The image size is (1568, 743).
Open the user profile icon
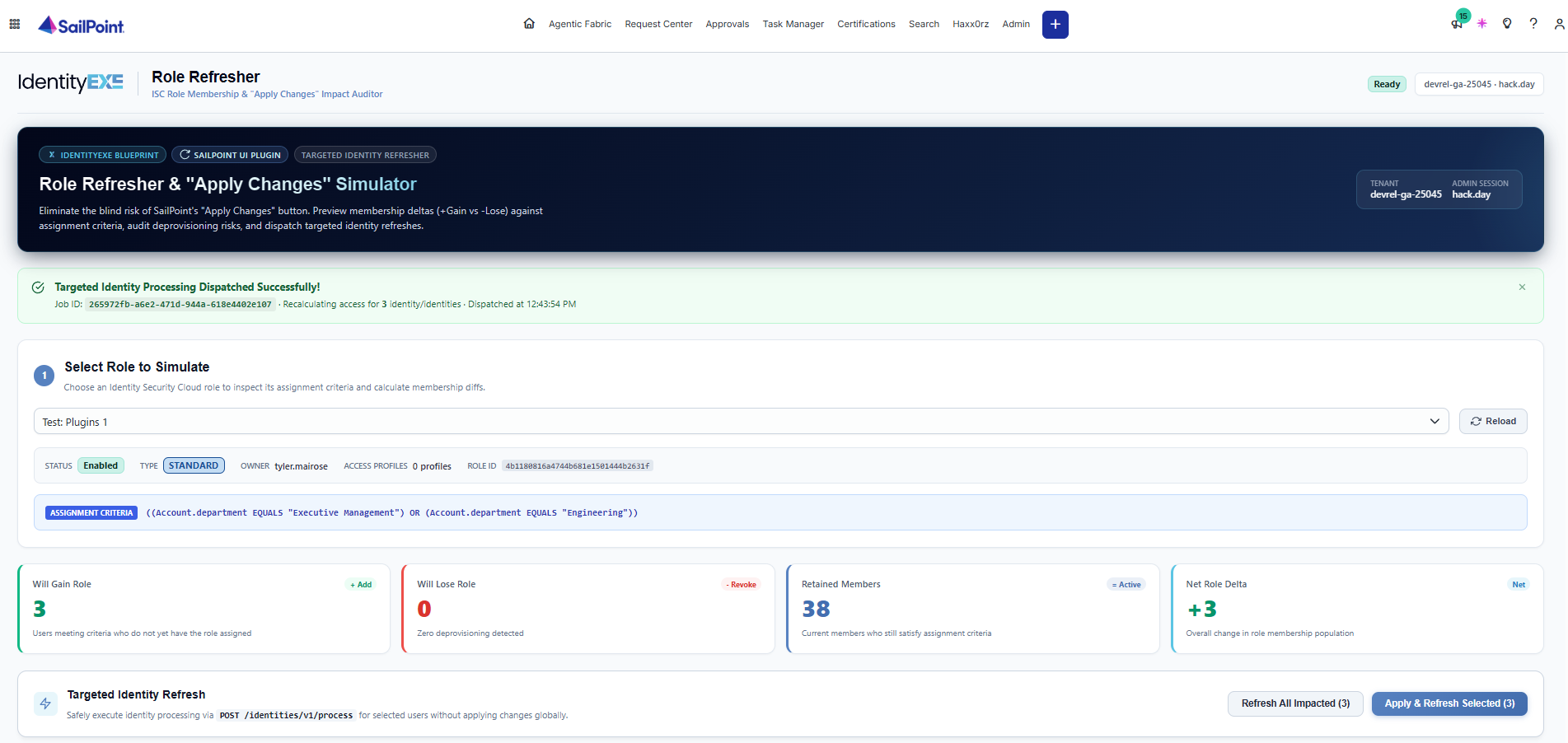coord(1560,24)
